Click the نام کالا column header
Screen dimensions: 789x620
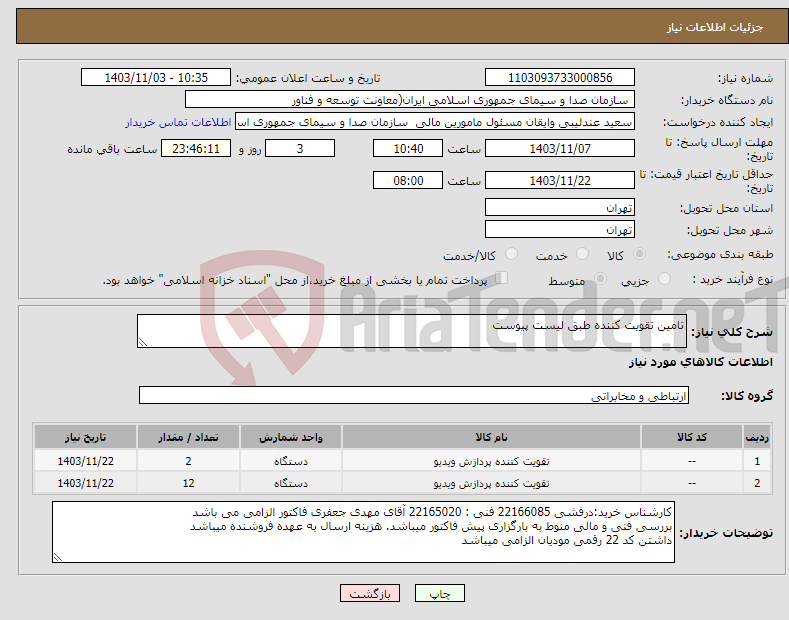(x=491, y=437)
